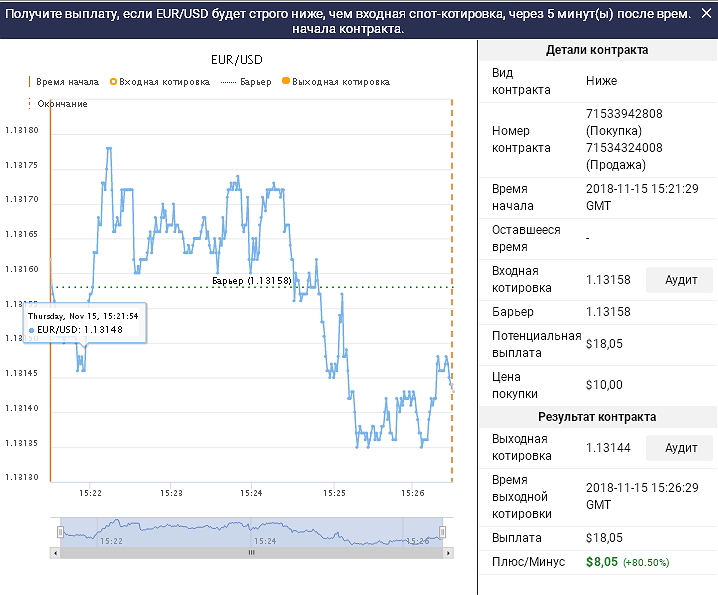The width and height of the screenshot is (718, 595).
Task: Click the 1.13140 y-axis label
Action: (22, 408)
